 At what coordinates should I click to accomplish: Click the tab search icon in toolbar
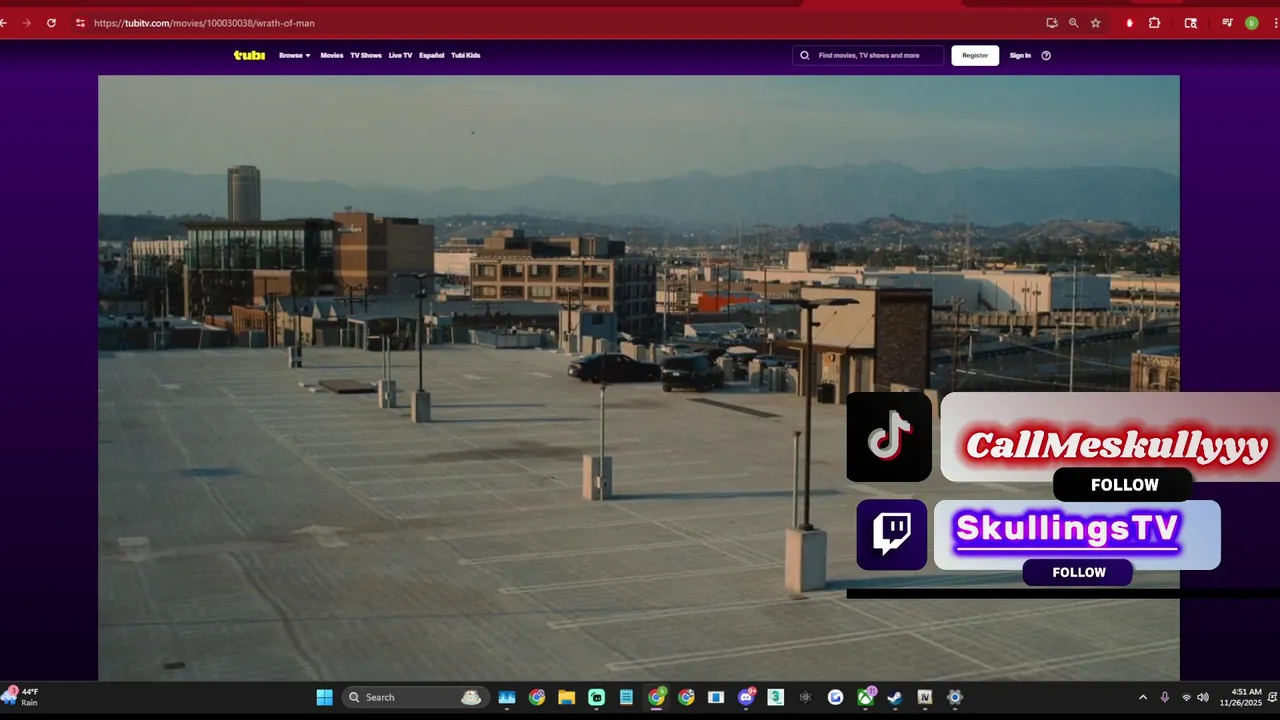pyautogui.click(x=1190, y=23)
